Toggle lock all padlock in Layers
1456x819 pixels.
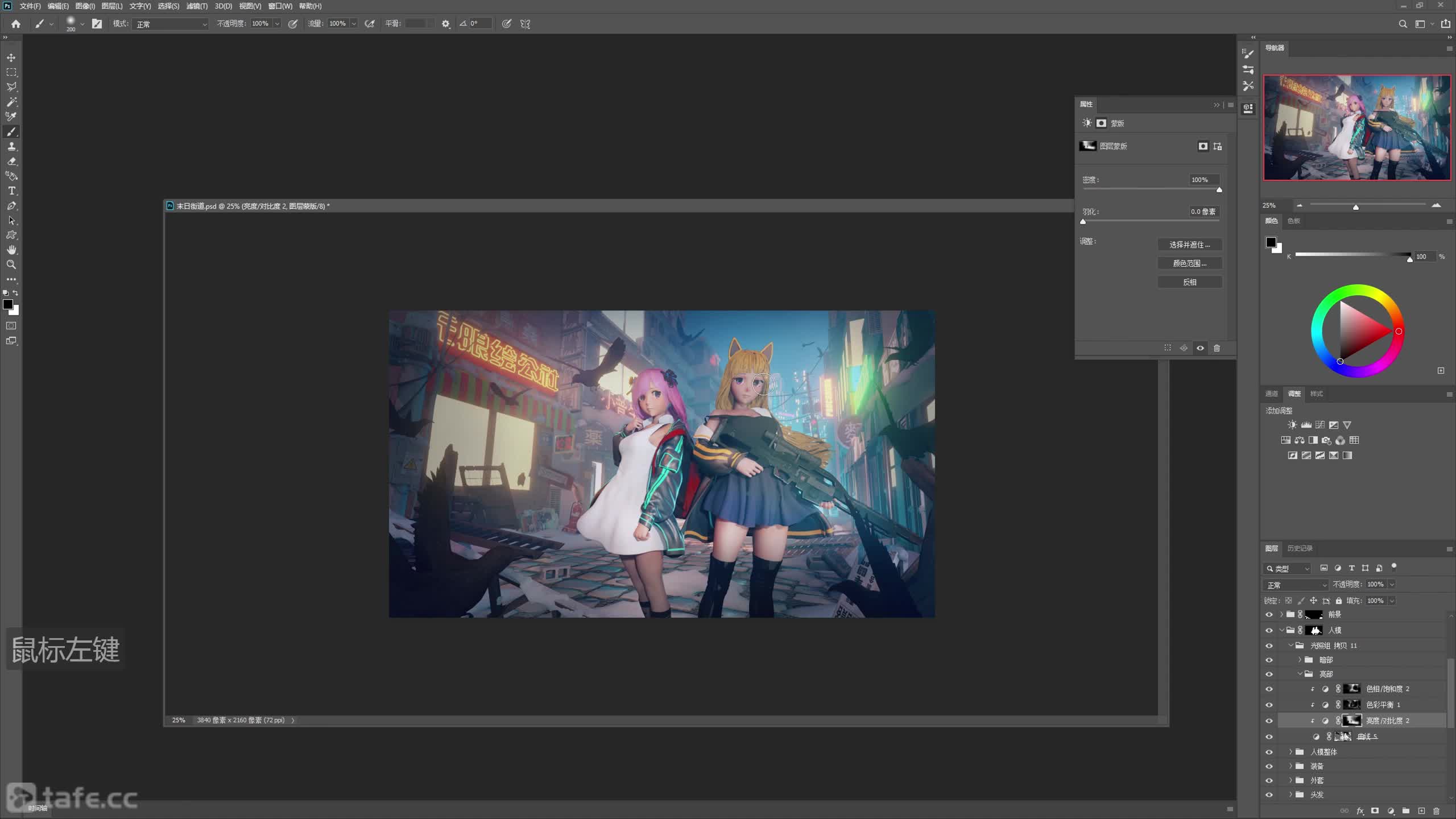(x=1339, y=601)
